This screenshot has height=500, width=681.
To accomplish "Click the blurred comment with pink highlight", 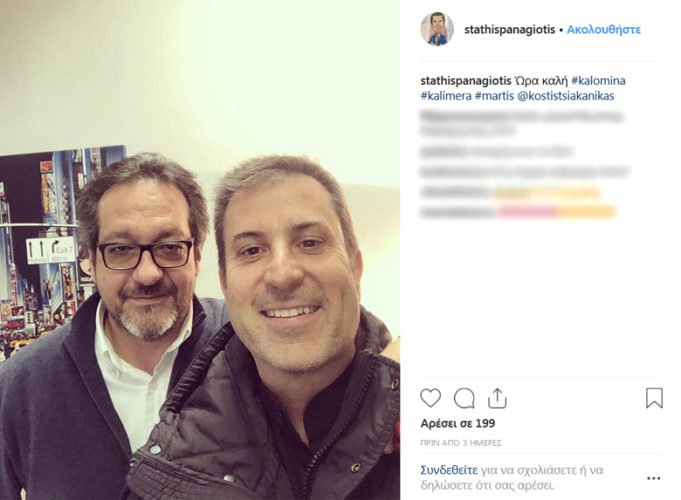I will pos(518,212).
